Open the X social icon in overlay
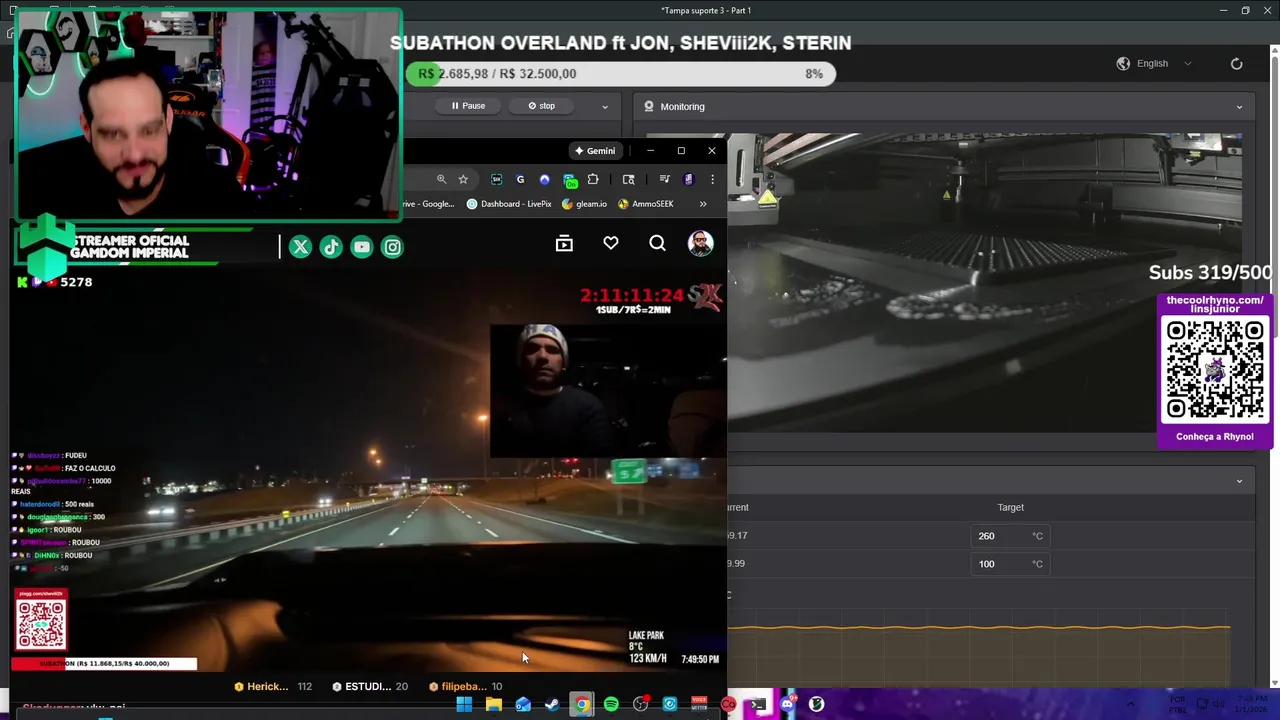Screen dimensions: 1280x720 click(x=300, y=247)
